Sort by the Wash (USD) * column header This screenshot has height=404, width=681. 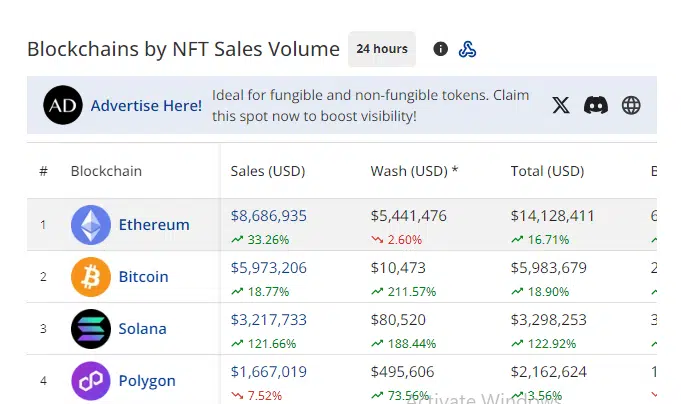coord(414,171)
